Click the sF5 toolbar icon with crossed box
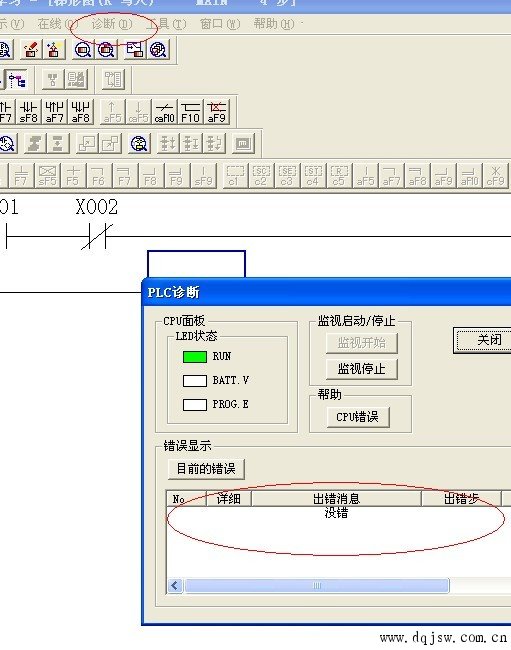The height and width of the screenshot is (650, 511). pos(47,175)
